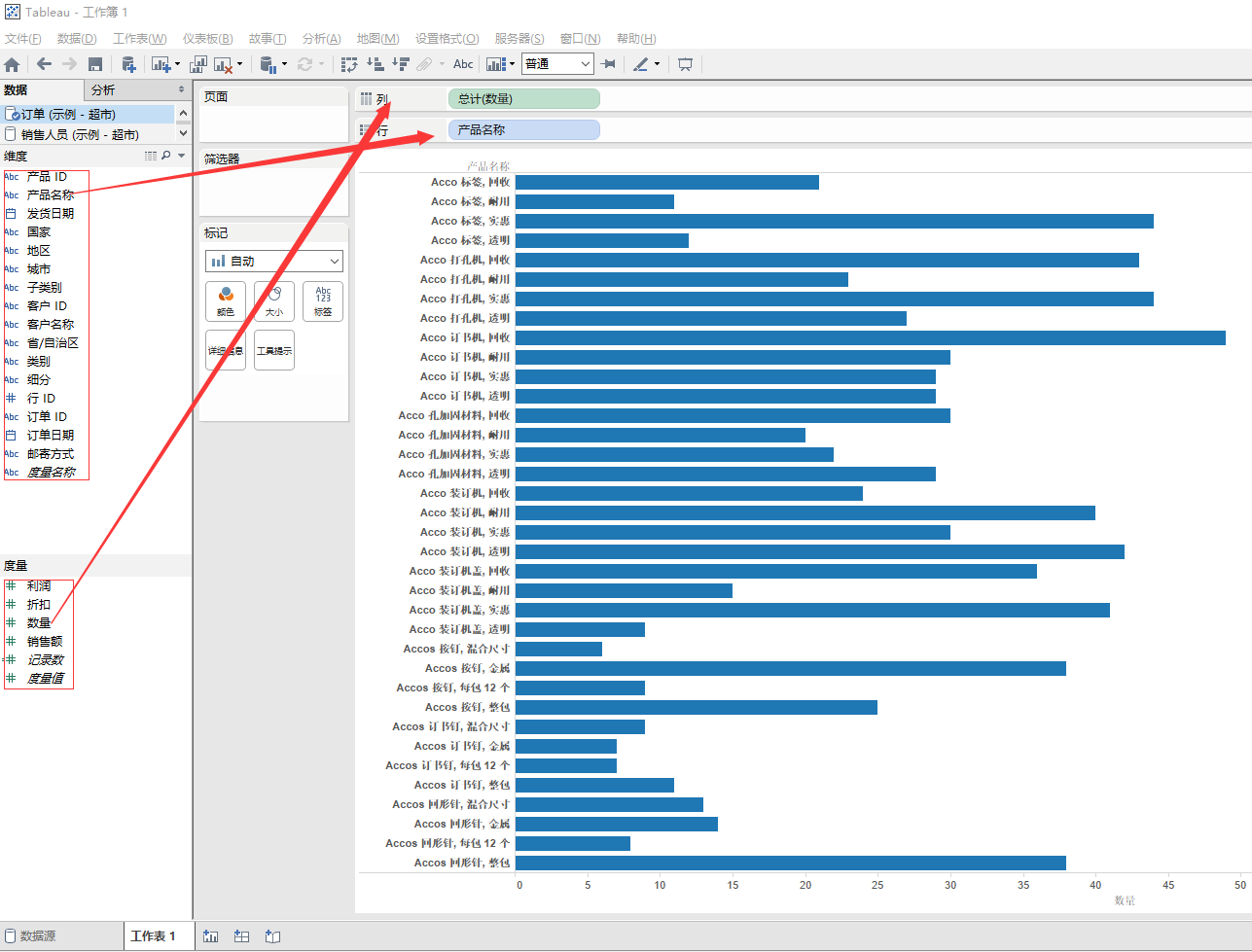Viewport: 1252px width, 952px height.
Task: Click the Tableau start page home icon
Action: (12, 64)
